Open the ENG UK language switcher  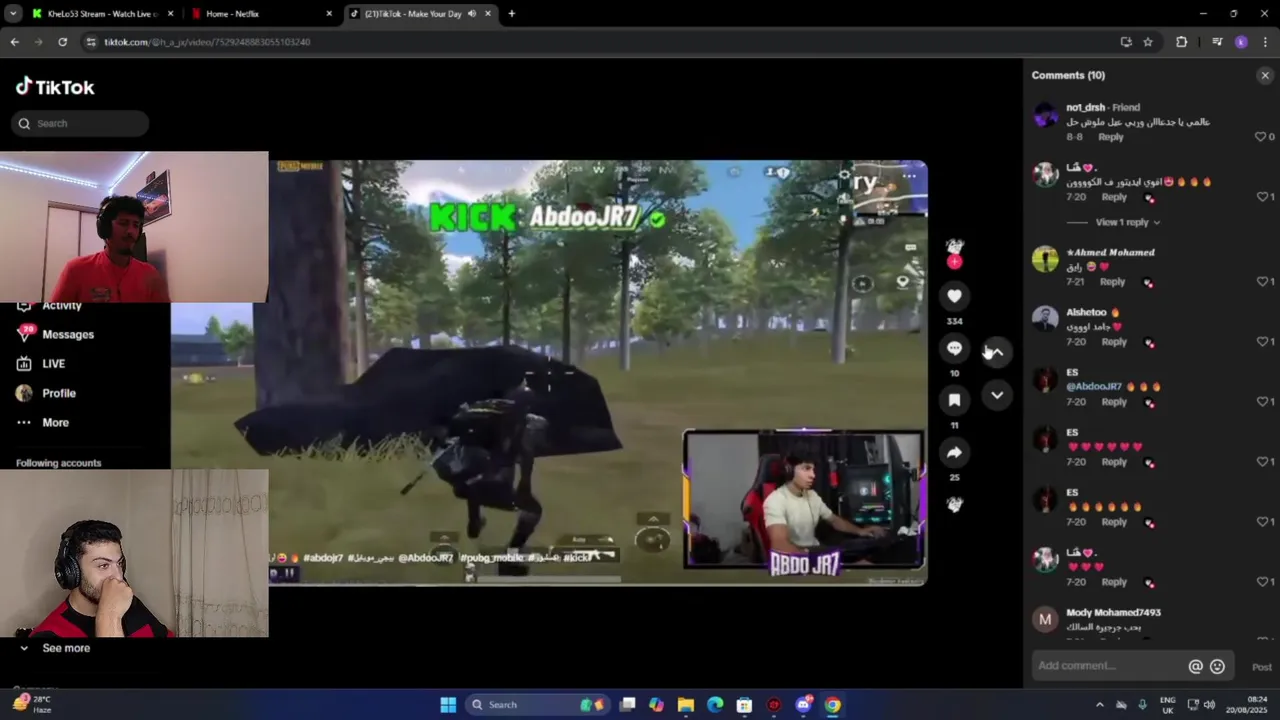(1168, 705)
